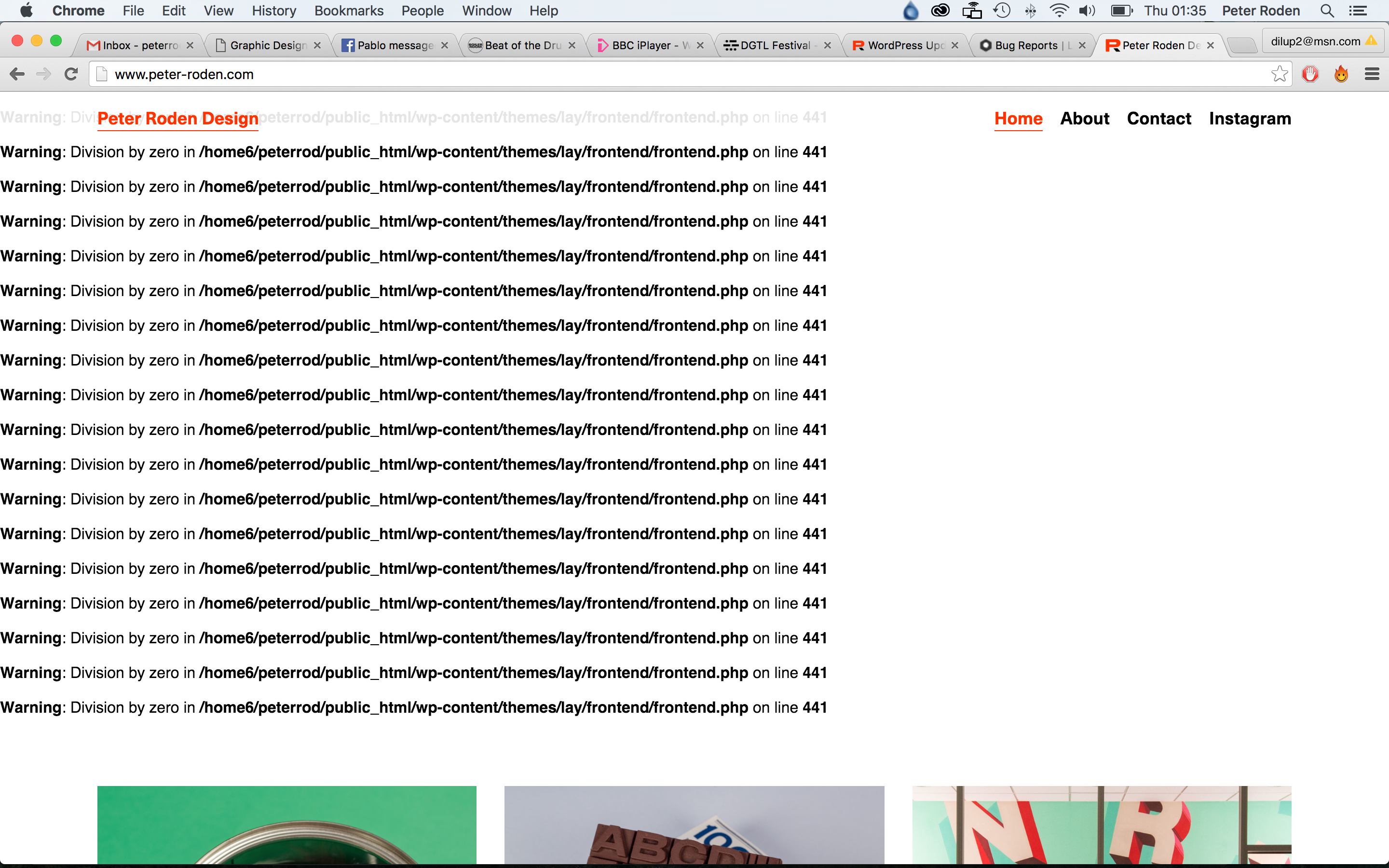The image size is (1389, 868).
Task: Click the back navigation arrow
Action: (x=17, y=73)
